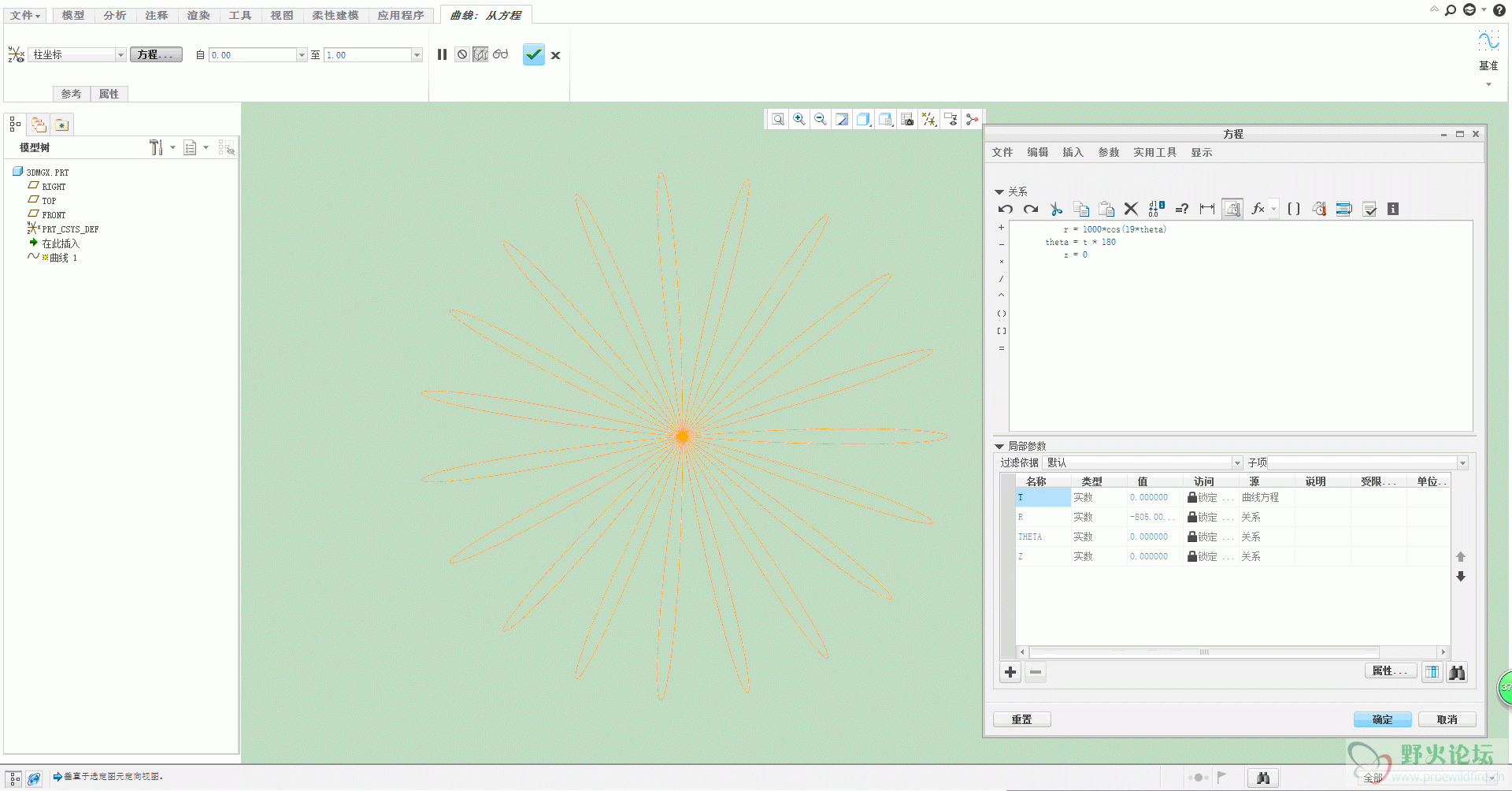Click the verify relations checkmark icon
1512x791 pixels.
coord(1369,209)
